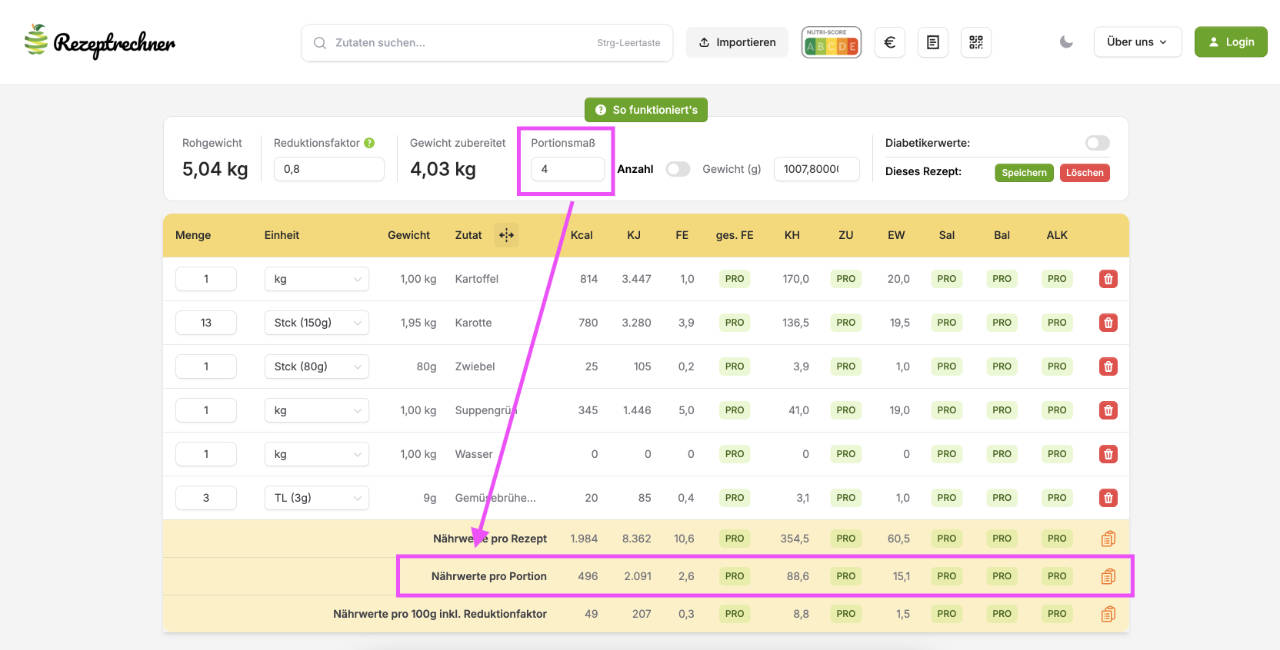Viewport: 1280px width, 650px height.
Task: Click the Importieren button
Action: (x=737, y=42)
